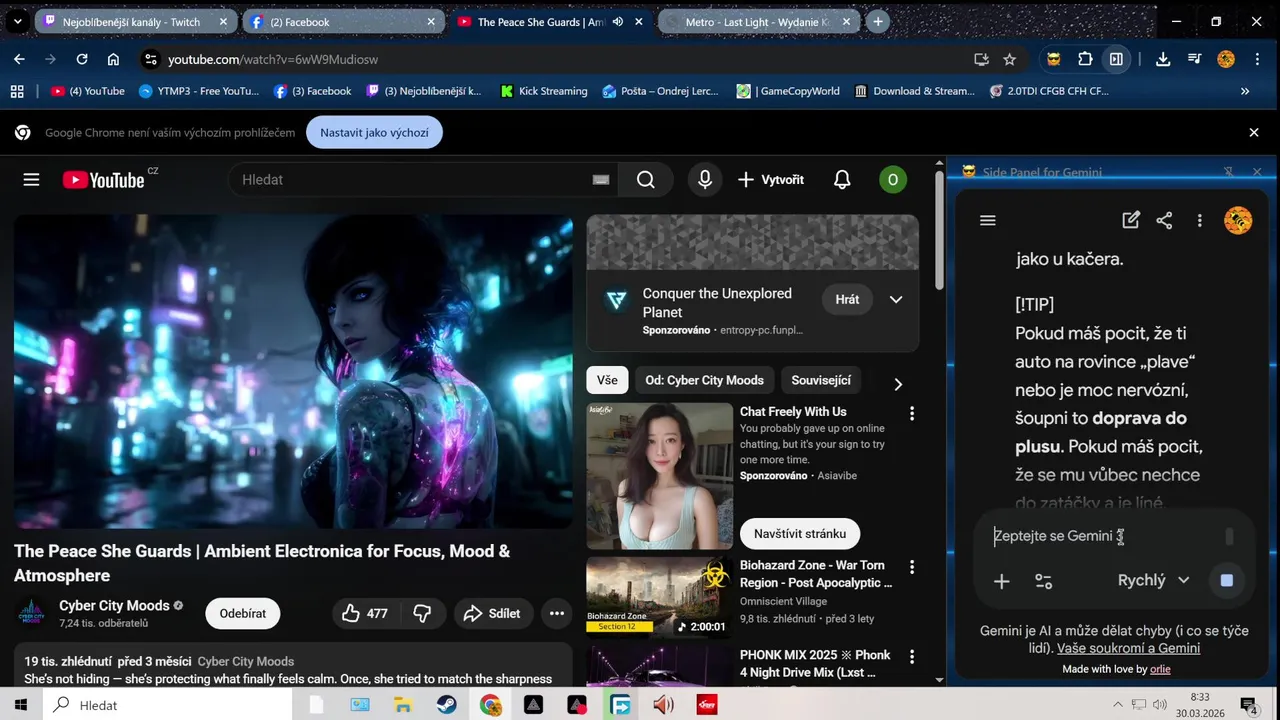Share the Gemini conversation
The height and width of the screenshot is (720, 1280).
1164,221
